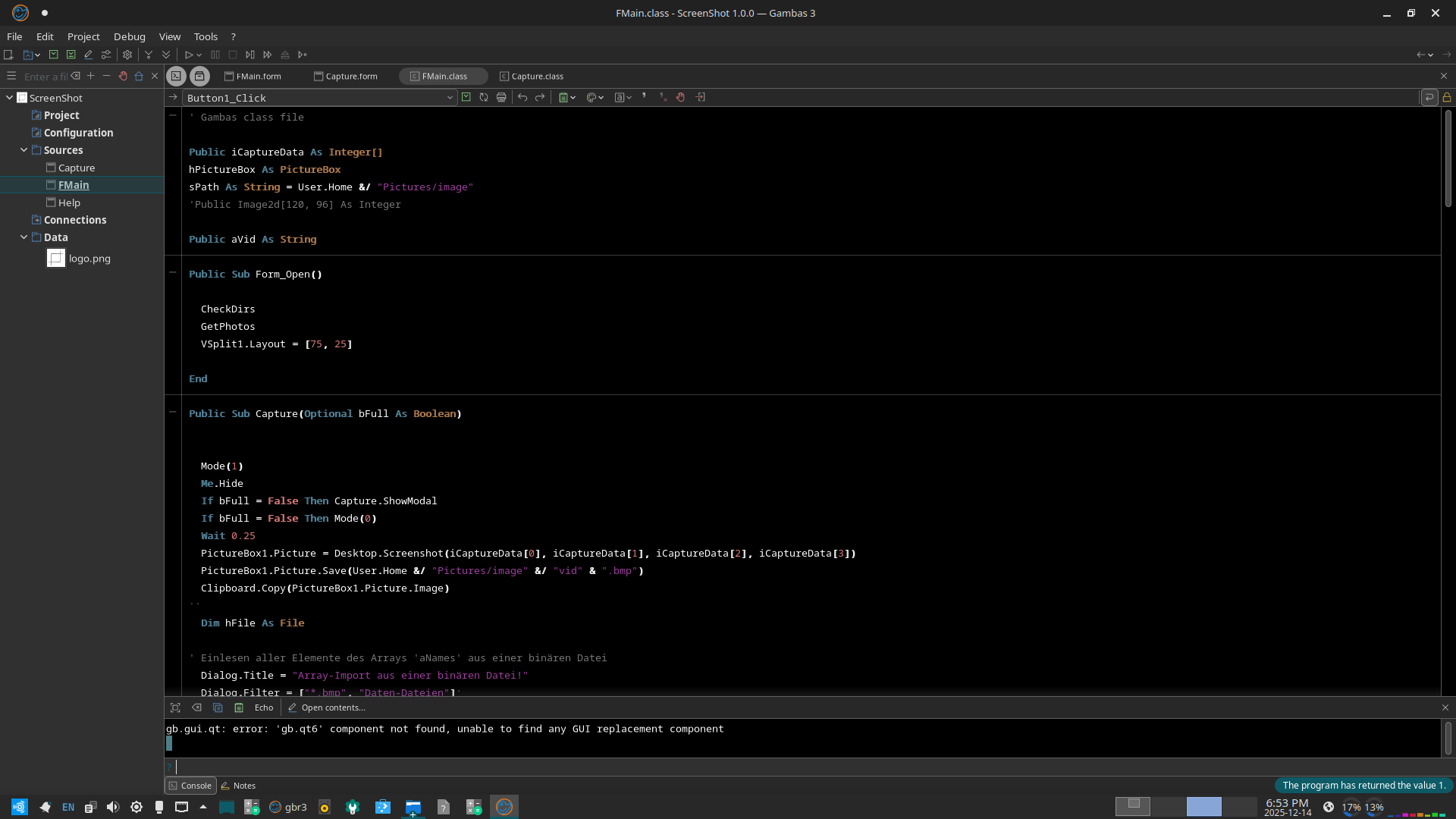The height and width of the screenshot is (819, 1456).
Task: Undo last edit with the undo arrow
Action: pyautogui.click(x=522, y=97)
